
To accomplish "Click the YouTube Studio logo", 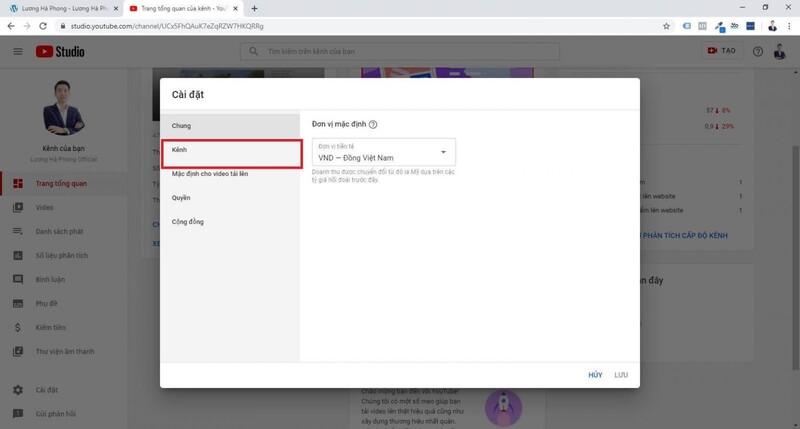I will coord(62,51).
